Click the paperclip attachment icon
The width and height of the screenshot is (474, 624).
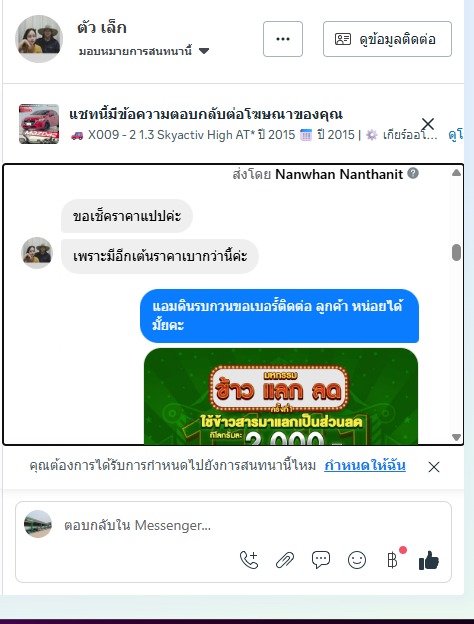point(285,560)
